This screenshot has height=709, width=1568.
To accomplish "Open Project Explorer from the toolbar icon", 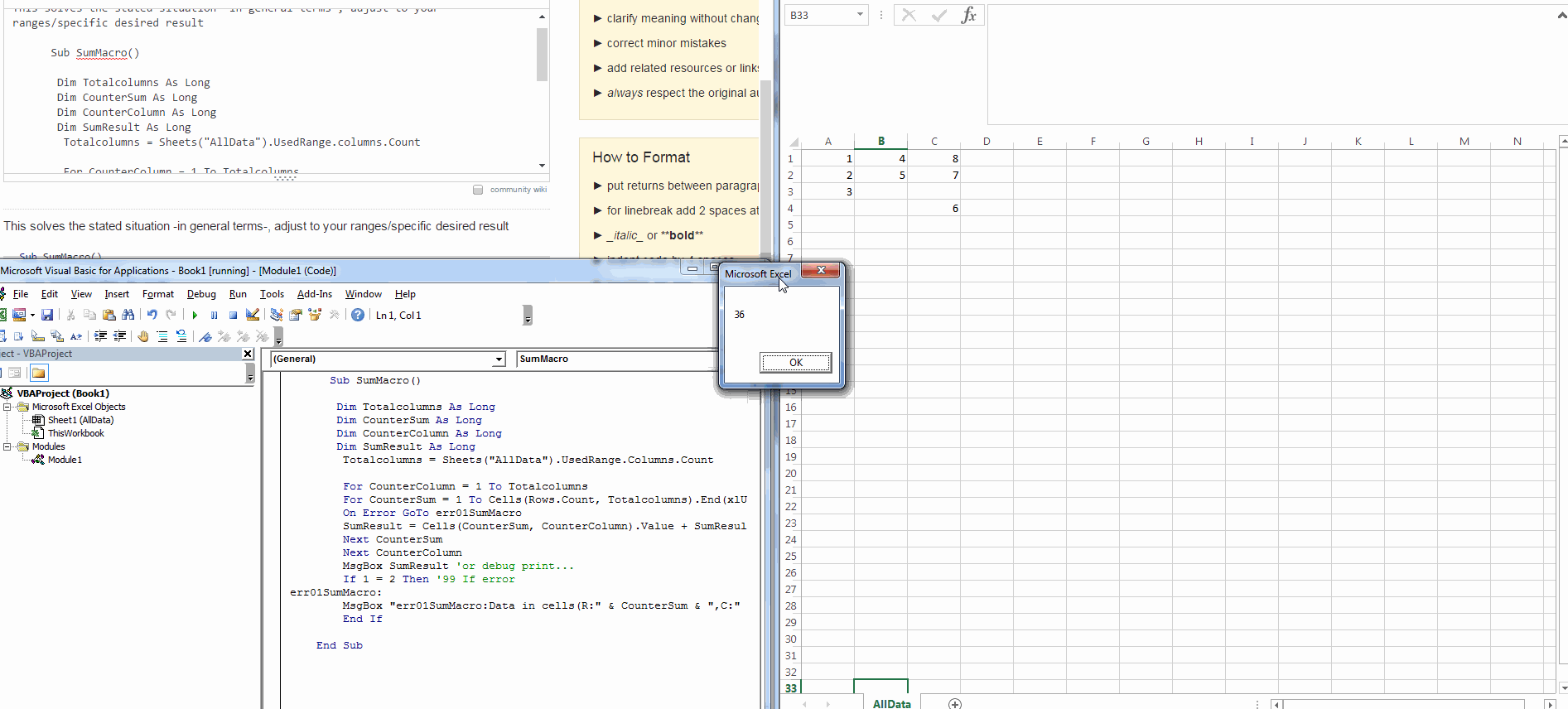I will pos(277,315).
